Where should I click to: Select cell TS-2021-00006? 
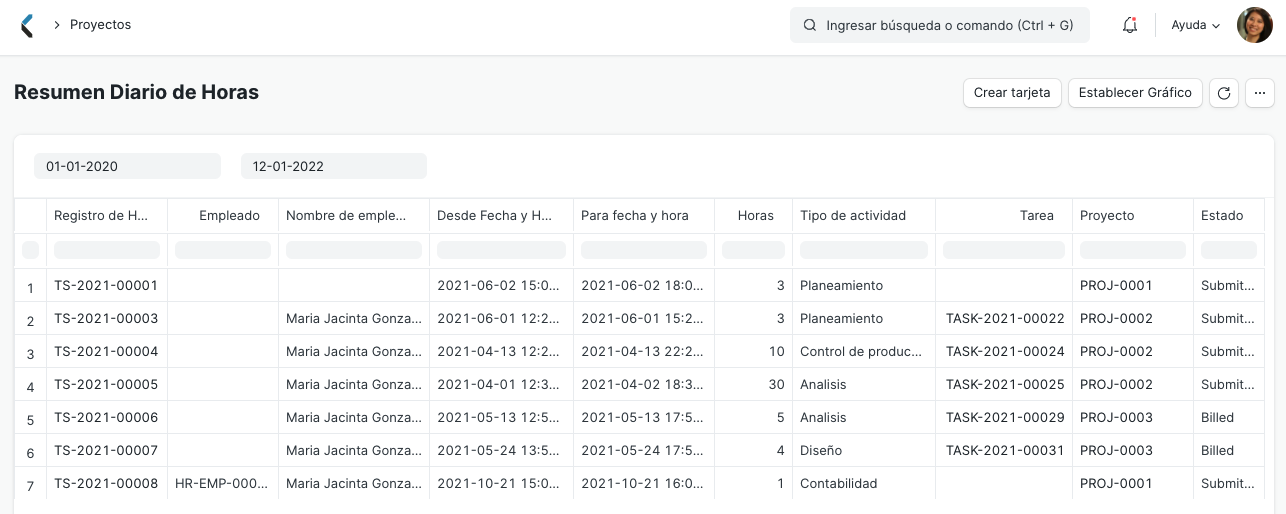coord(106,417)
